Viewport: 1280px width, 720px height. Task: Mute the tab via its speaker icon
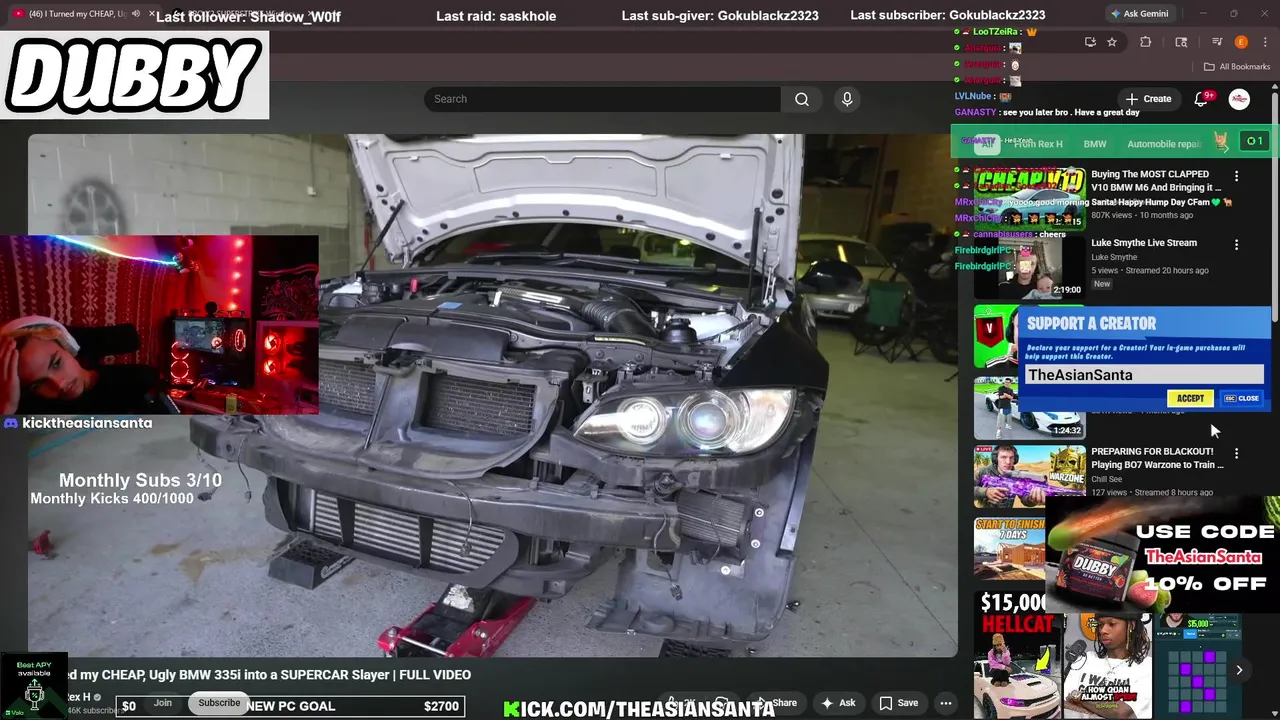coord(136,14)
